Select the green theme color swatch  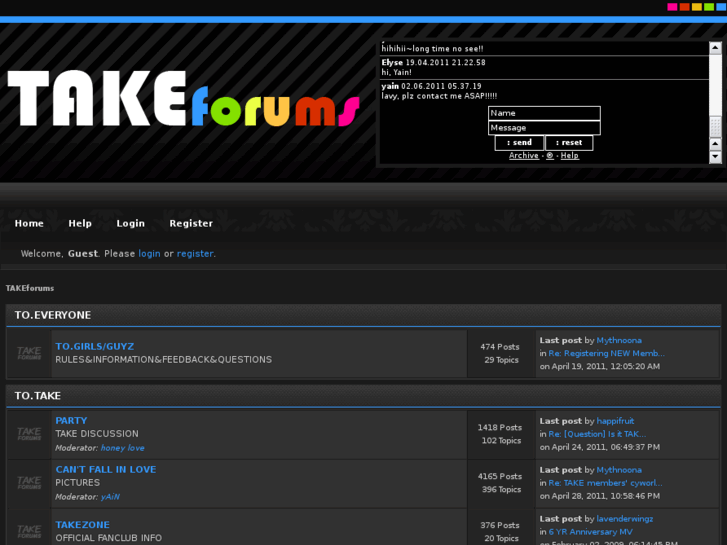(x=709, y=7)
